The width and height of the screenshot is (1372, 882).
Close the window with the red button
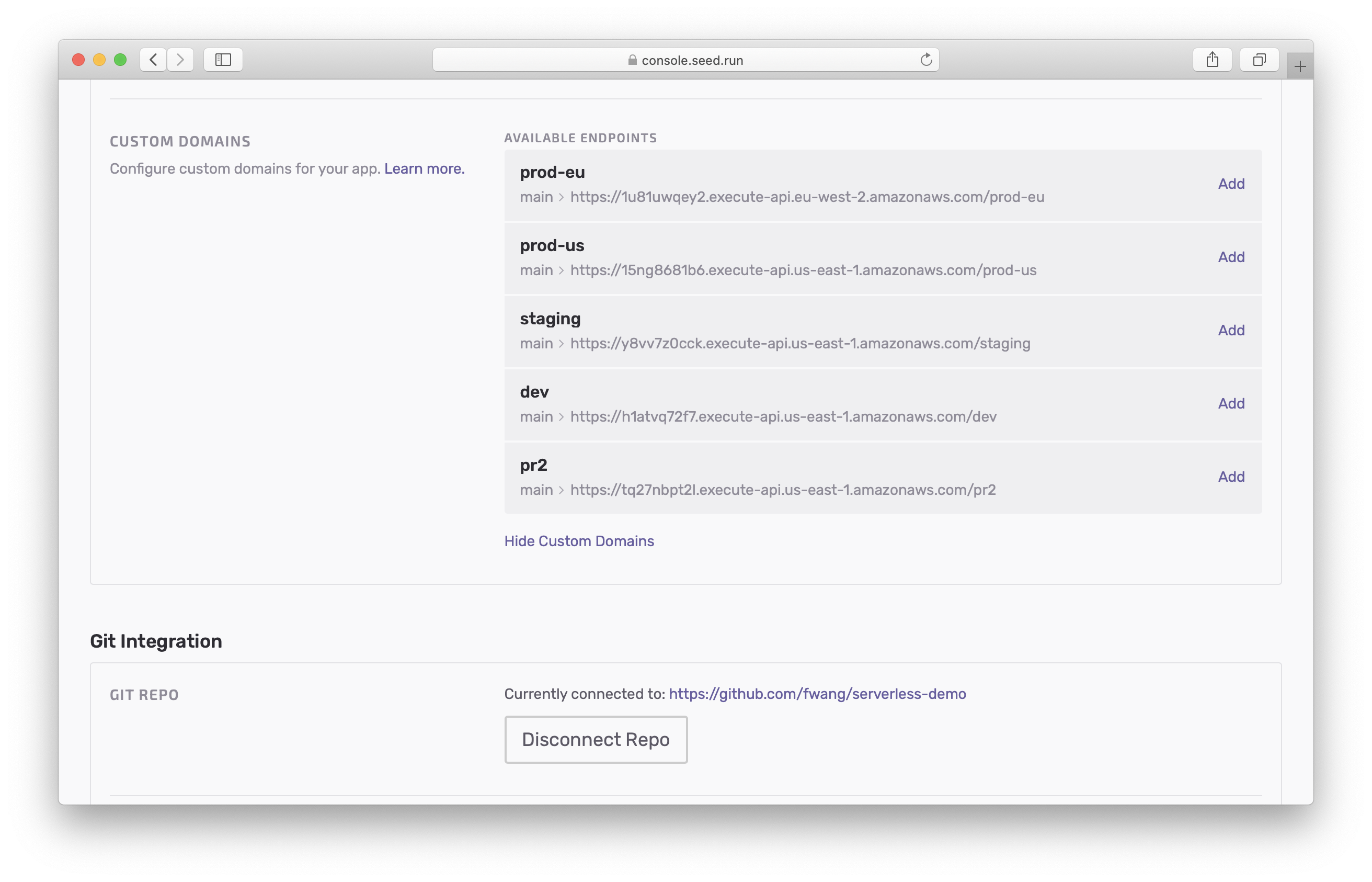pyautogui.click(x=78, y=60)
